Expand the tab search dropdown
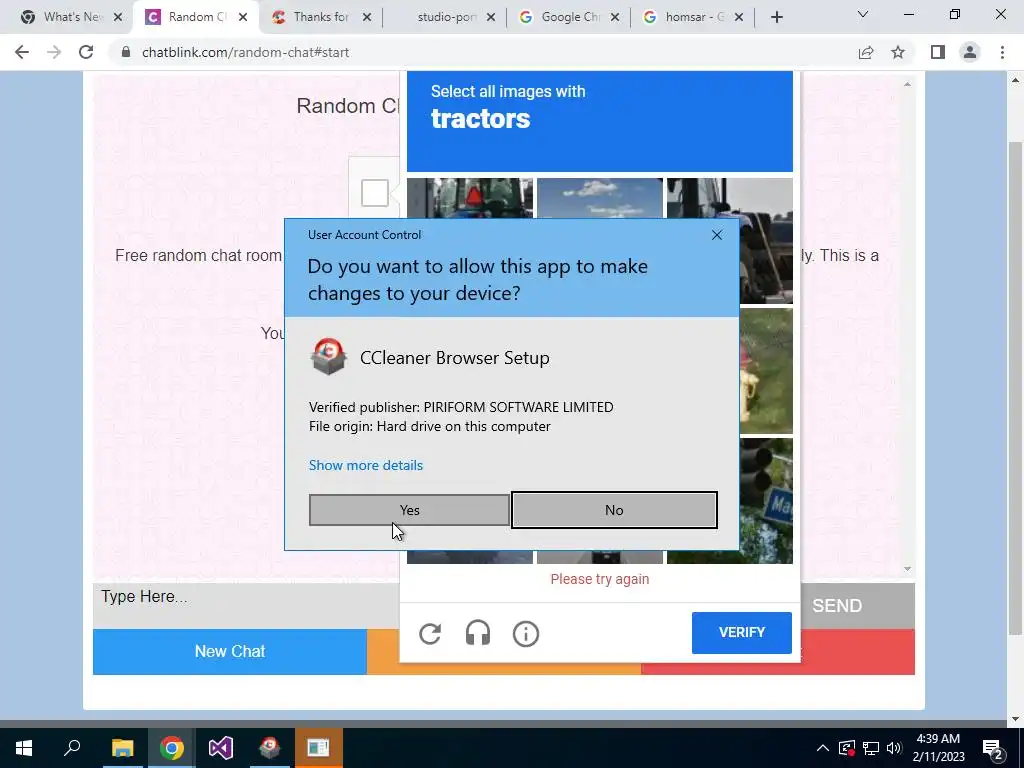Image resolution: width=1024 pixels, height=768 pixels. [x=863, y=14]
